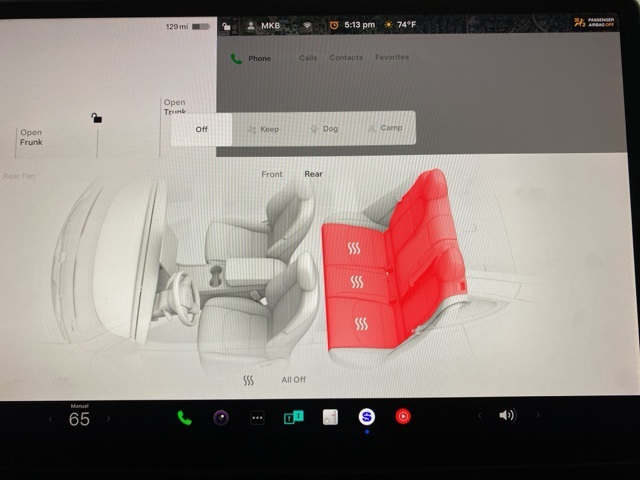This screenshot has width=640, height=480.
Task: Open the dashcam camera app icon
Action: pyautogui.click(x=221, y=417)
